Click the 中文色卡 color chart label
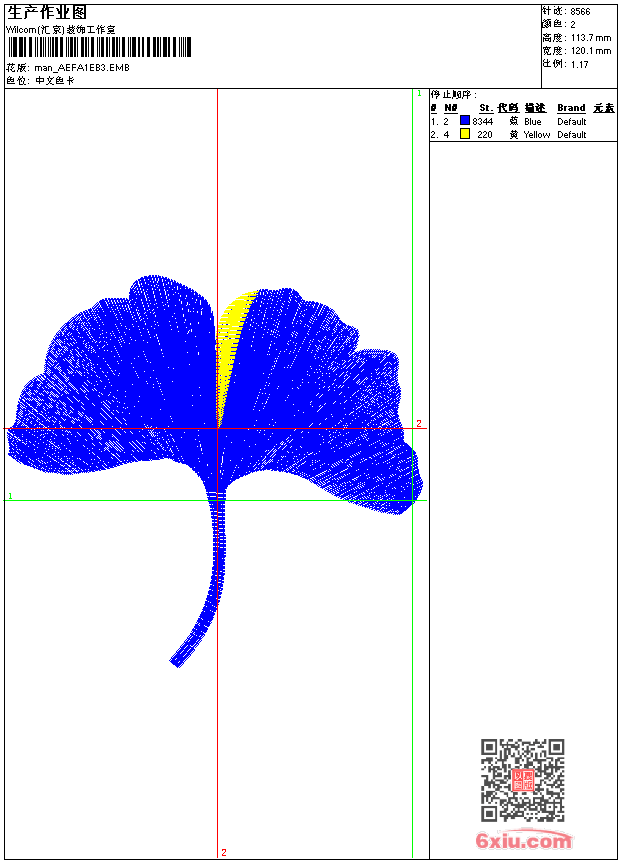 tap(55, 81)
